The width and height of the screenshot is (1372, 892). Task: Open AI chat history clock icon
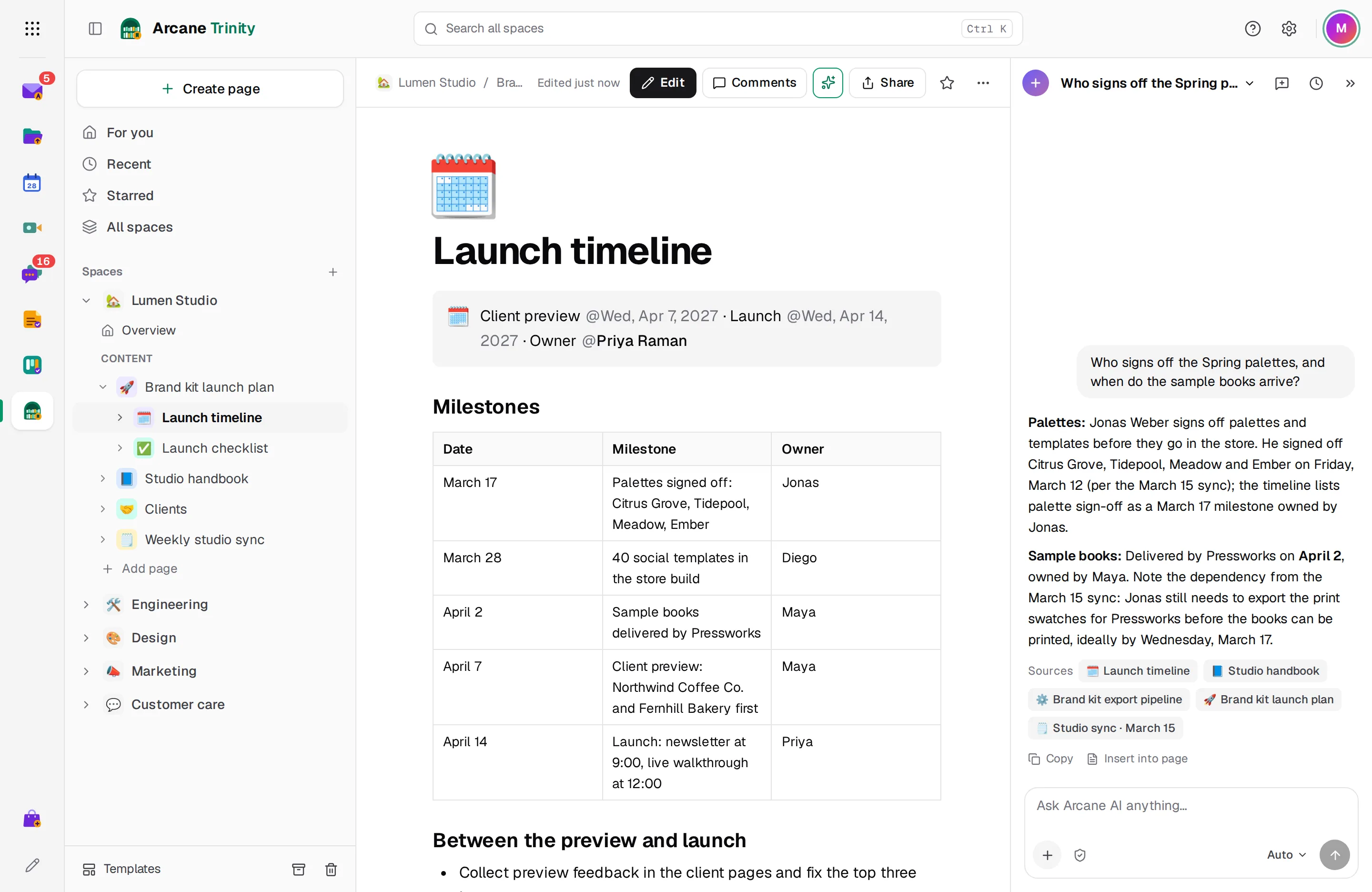click(x=1315, y=83)
